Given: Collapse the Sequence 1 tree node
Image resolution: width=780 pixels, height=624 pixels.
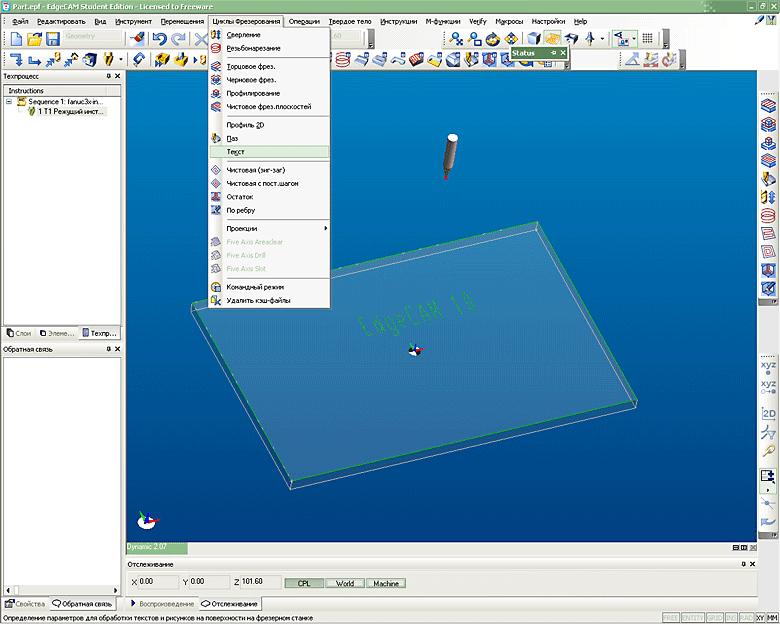Looking at the screenshot, I should (x=9, y=102).
